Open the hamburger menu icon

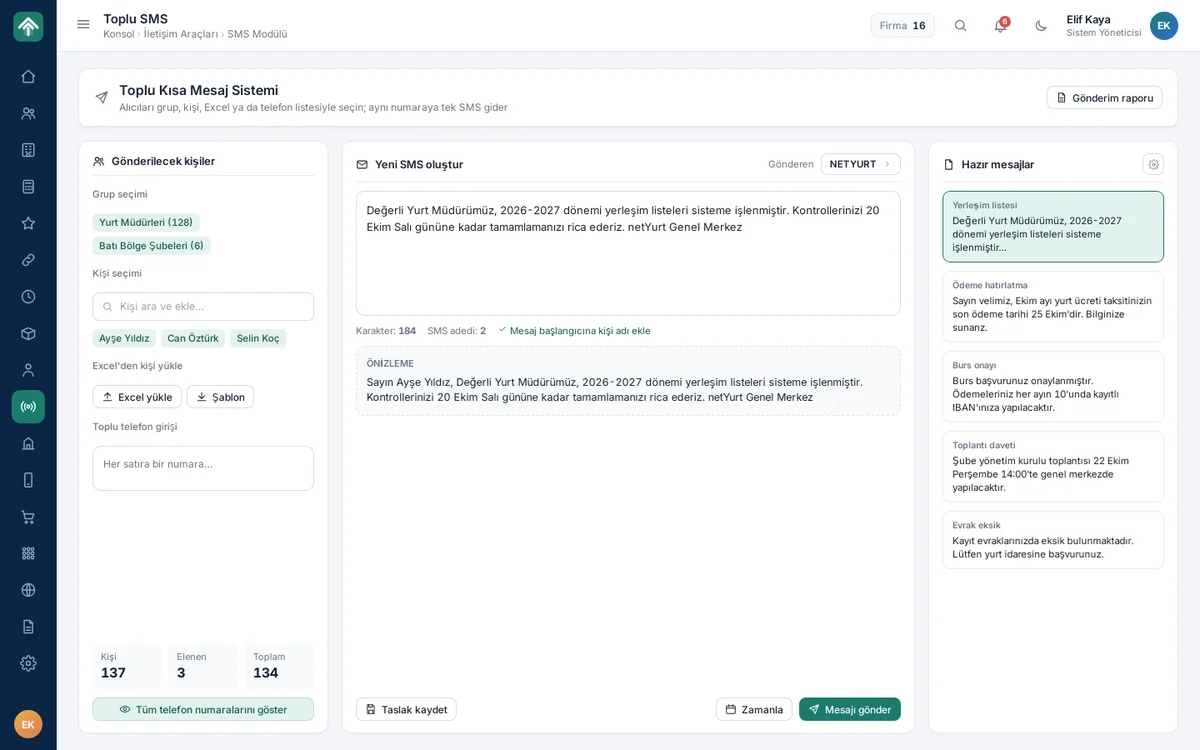(83, 25)
